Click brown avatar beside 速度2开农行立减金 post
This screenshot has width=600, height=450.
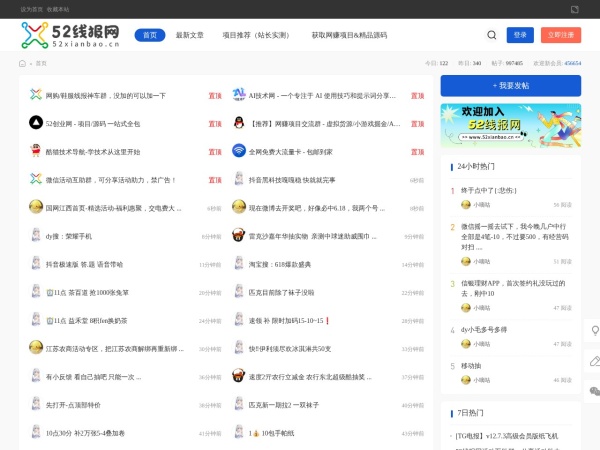[x=239, y=376]
